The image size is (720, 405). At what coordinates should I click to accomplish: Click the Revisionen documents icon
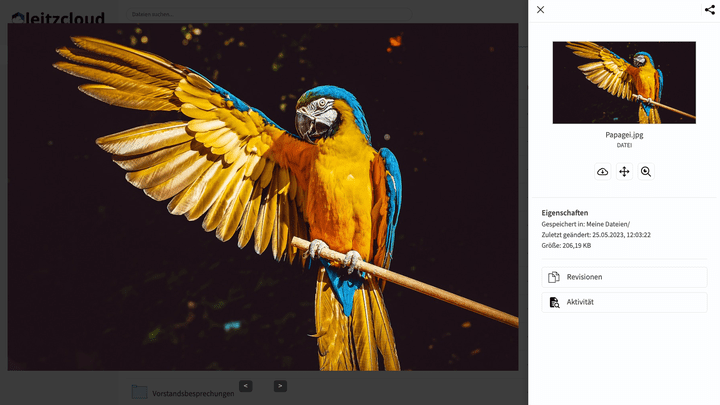554,277
